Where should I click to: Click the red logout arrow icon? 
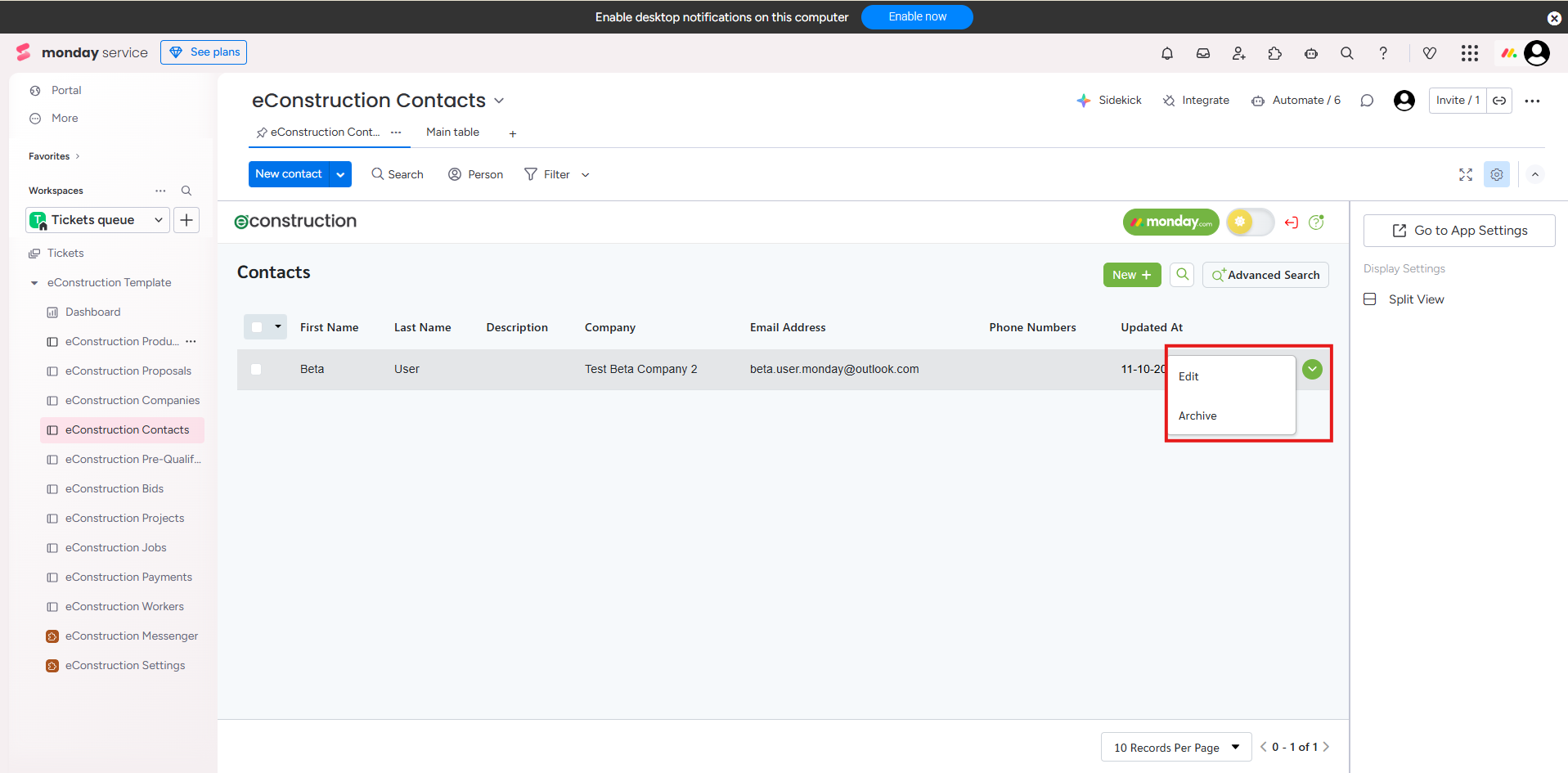tap(1292, 222)
